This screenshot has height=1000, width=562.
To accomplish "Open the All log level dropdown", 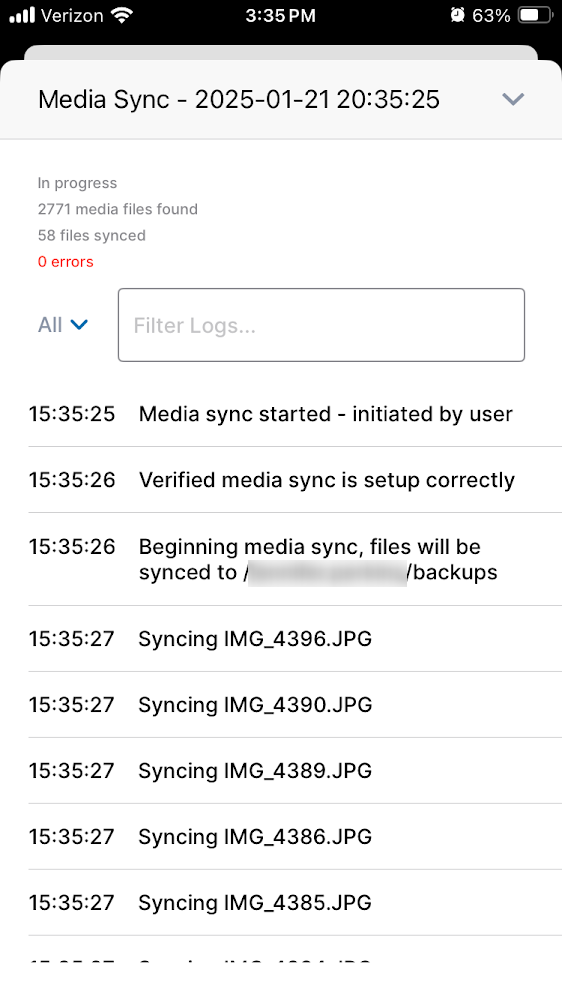I will pos(63,325).
